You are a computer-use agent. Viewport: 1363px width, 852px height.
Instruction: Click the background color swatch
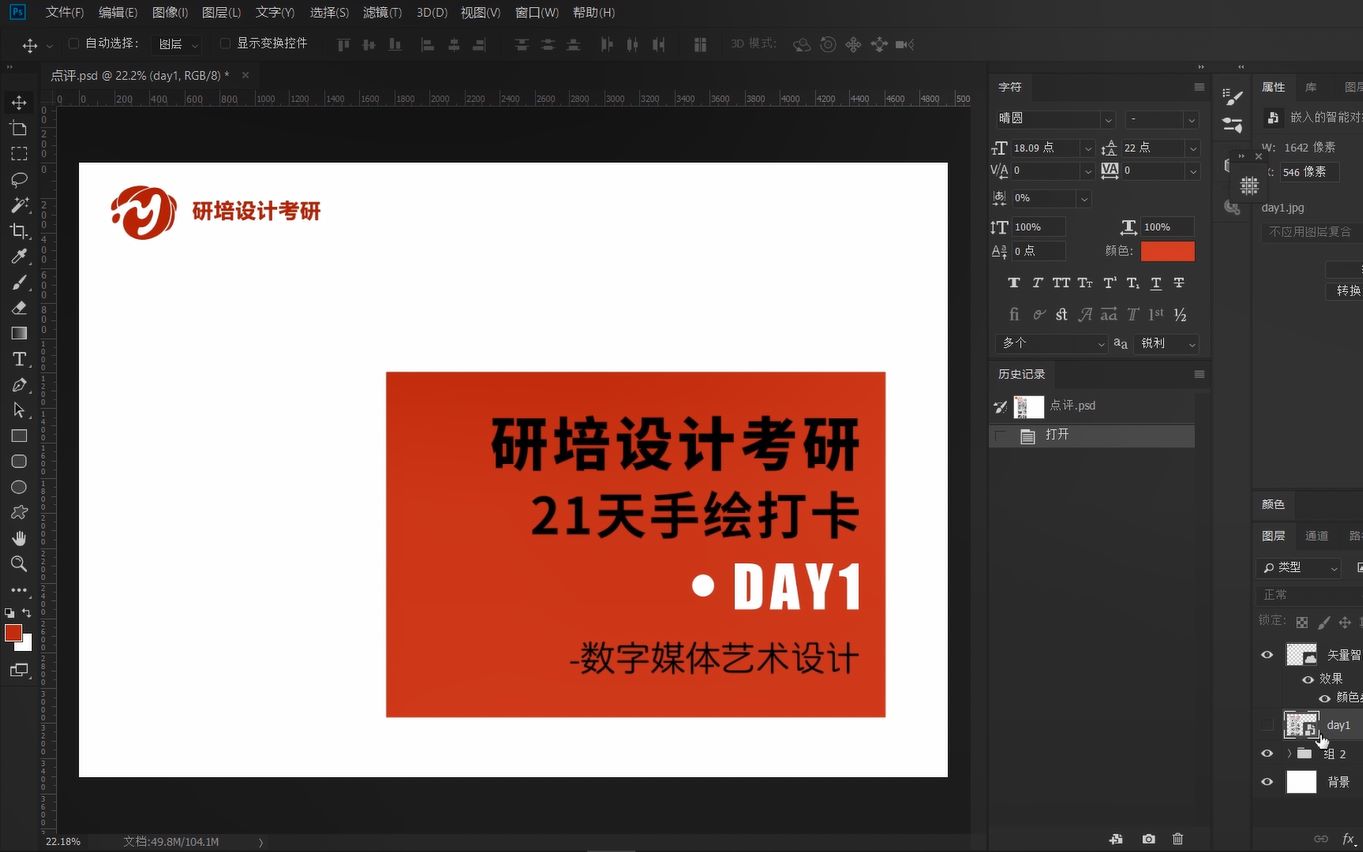[27, 644]
